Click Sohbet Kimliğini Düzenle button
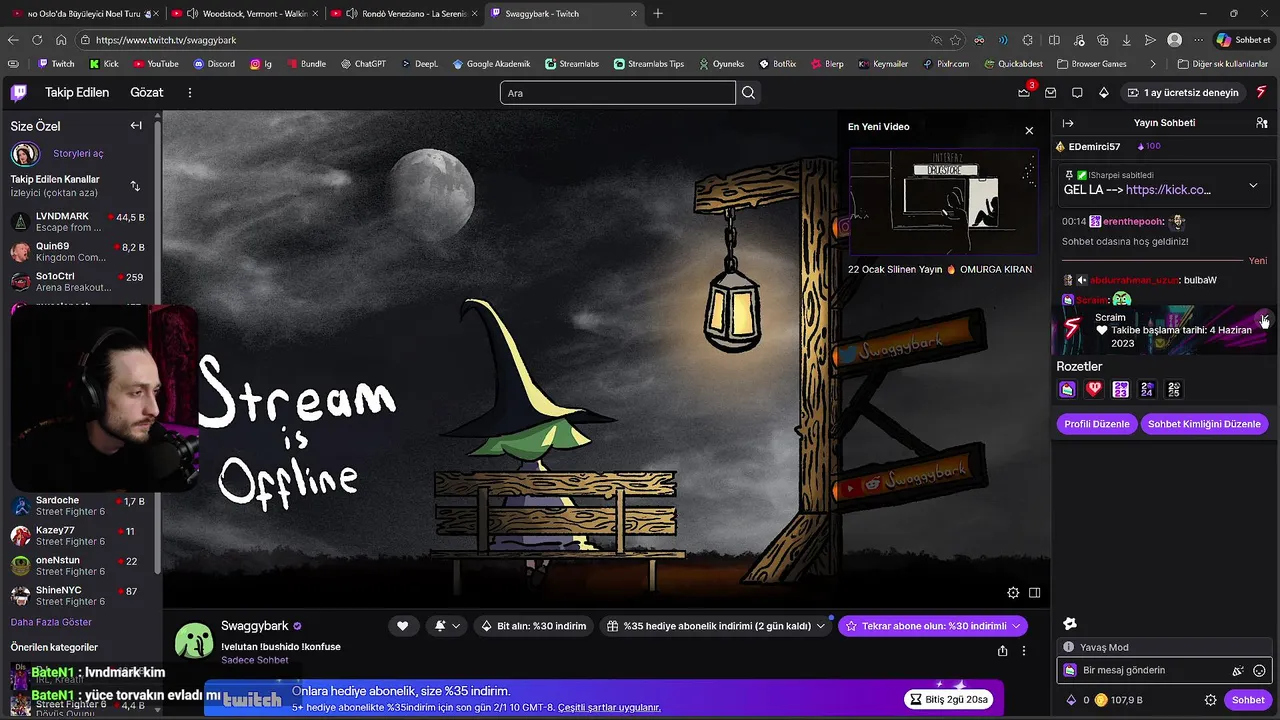Screen dimensions: 1280x720 pos(1204,424)
